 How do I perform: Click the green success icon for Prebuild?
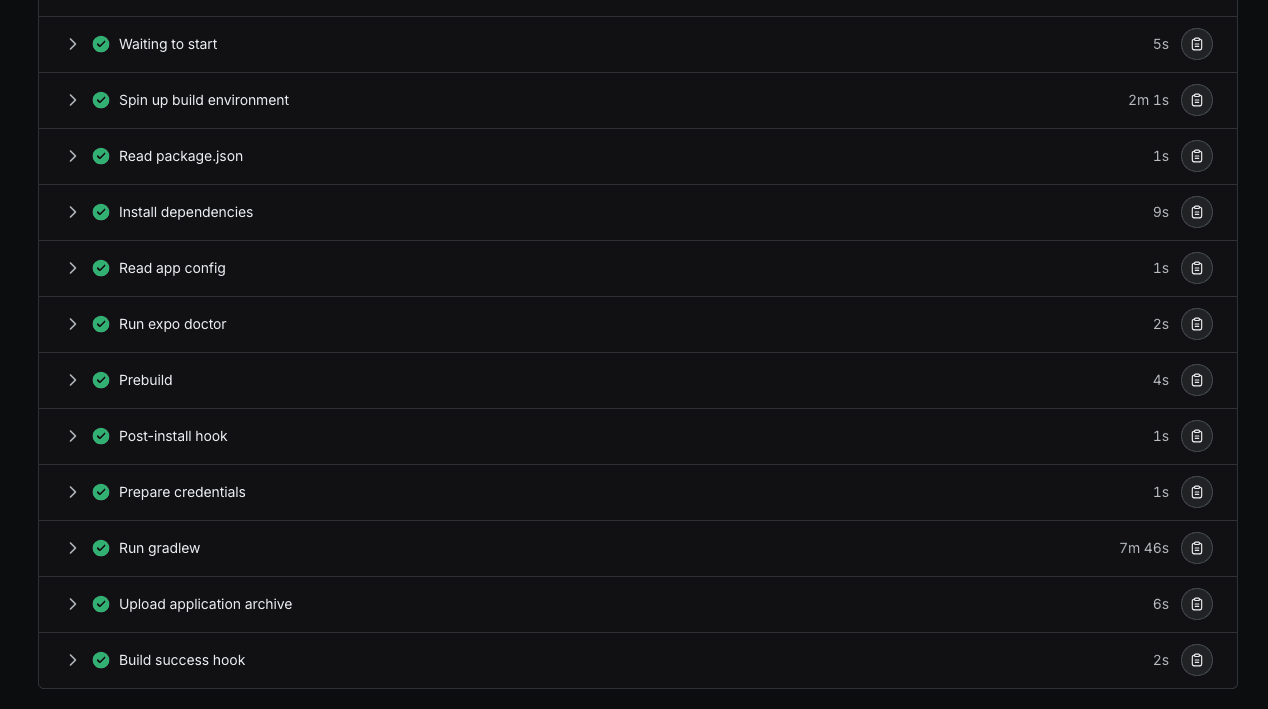coord(101,380)
